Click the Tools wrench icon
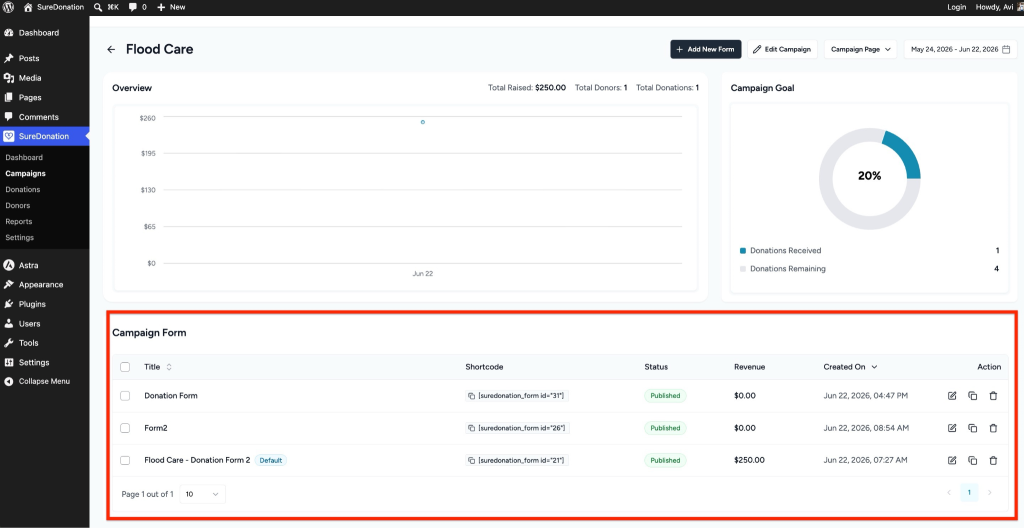The width and height of the screenshot is (1024, 528). click(x=8, y=343)
